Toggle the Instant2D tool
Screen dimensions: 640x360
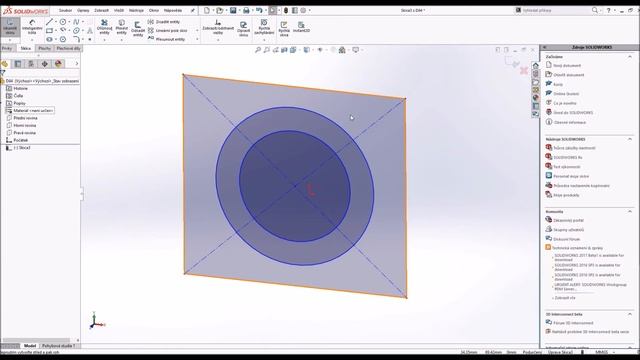tap(301, 27)
